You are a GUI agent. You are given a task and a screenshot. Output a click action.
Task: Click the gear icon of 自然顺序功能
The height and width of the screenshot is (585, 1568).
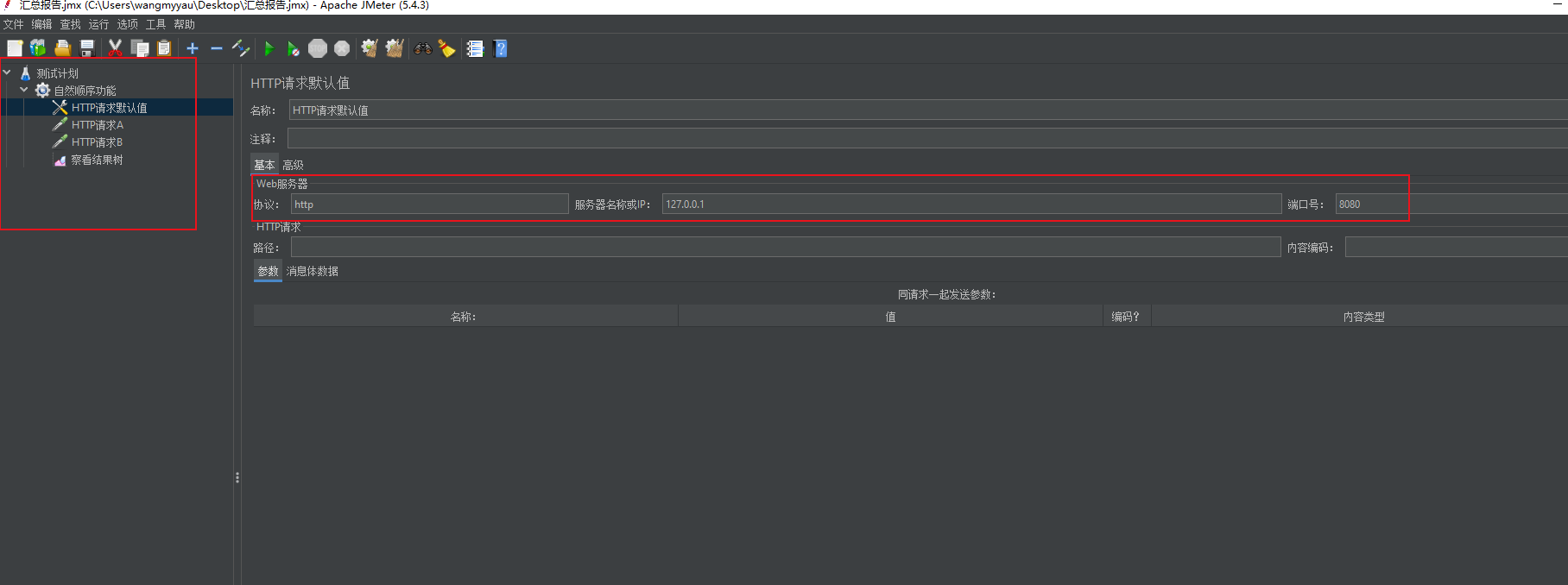[x=42, y=91]
